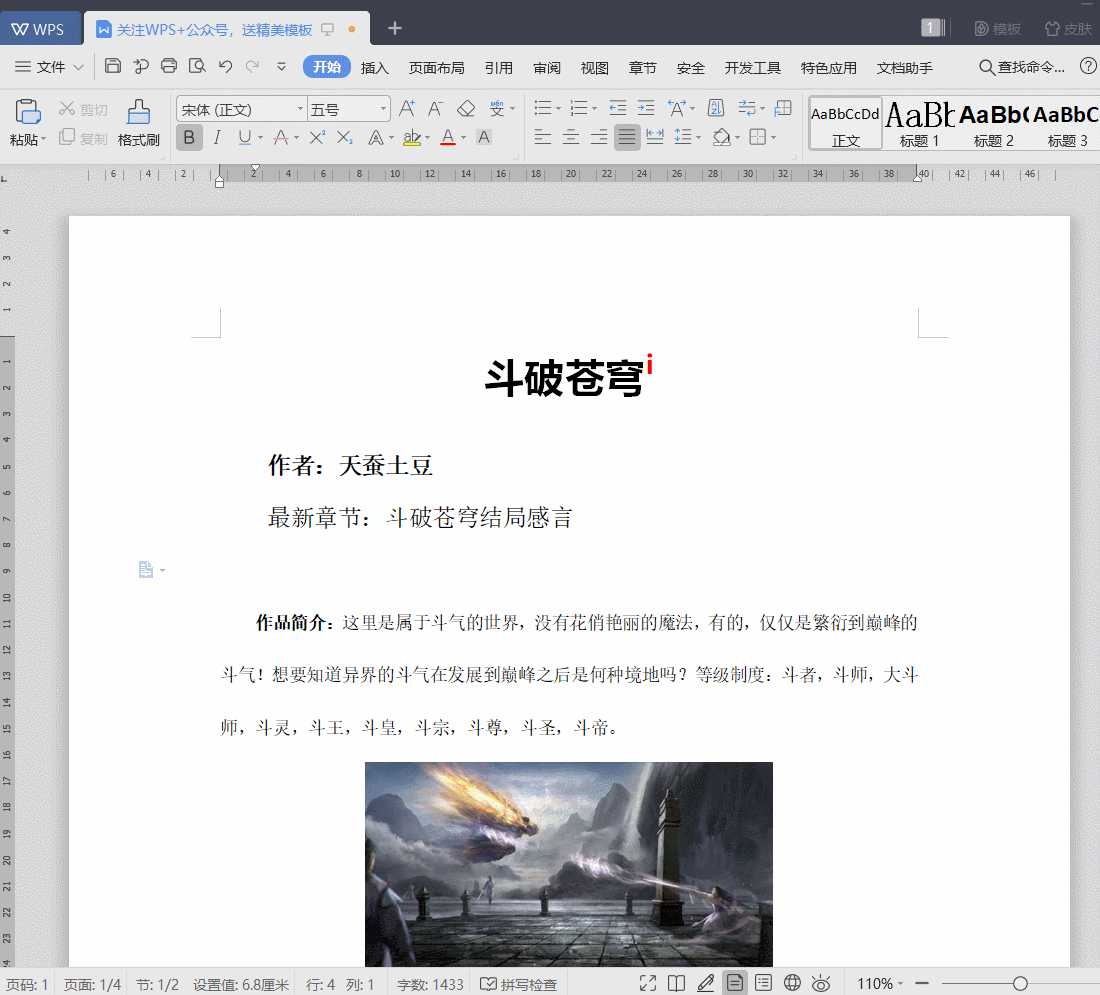The image size is (1100, 995).
Task: Click the Print icon
Action: pyautogui.click(x=169, y=67)
